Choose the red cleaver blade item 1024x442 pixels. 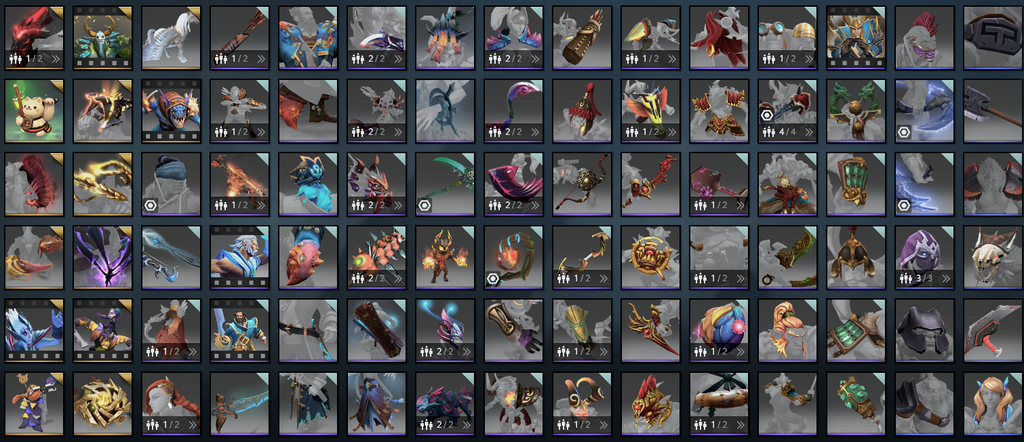point(993,330)
